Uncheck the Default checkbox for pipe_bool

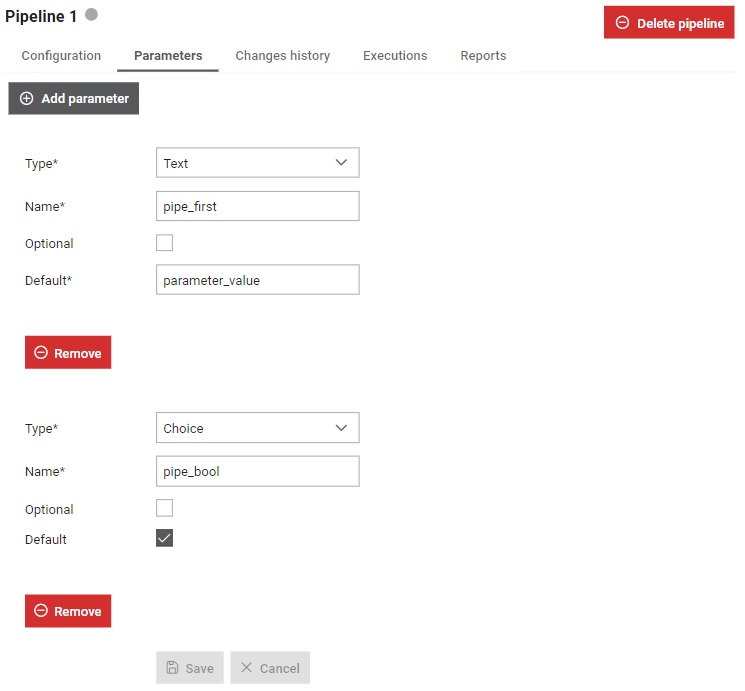[164, 538]
